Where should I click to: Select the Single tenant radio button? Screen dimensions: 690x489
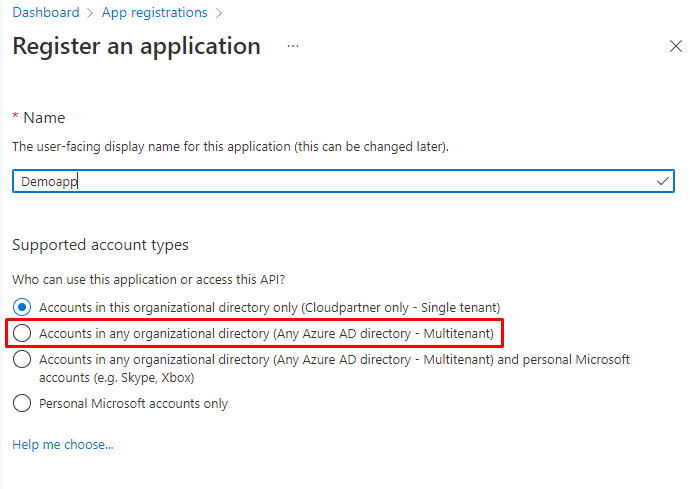click(22, 306)
